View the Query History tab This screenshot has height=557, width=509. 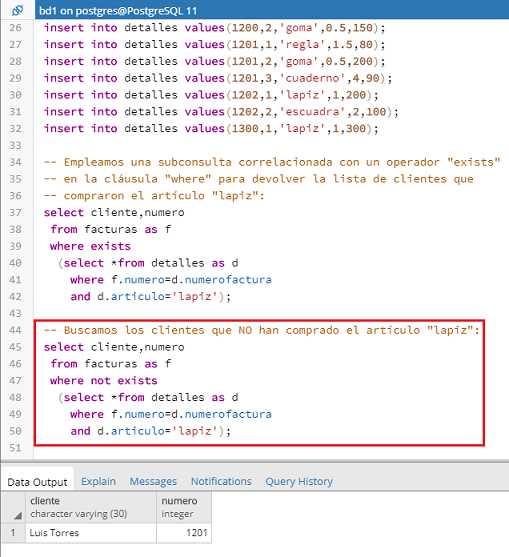point(299,481)
